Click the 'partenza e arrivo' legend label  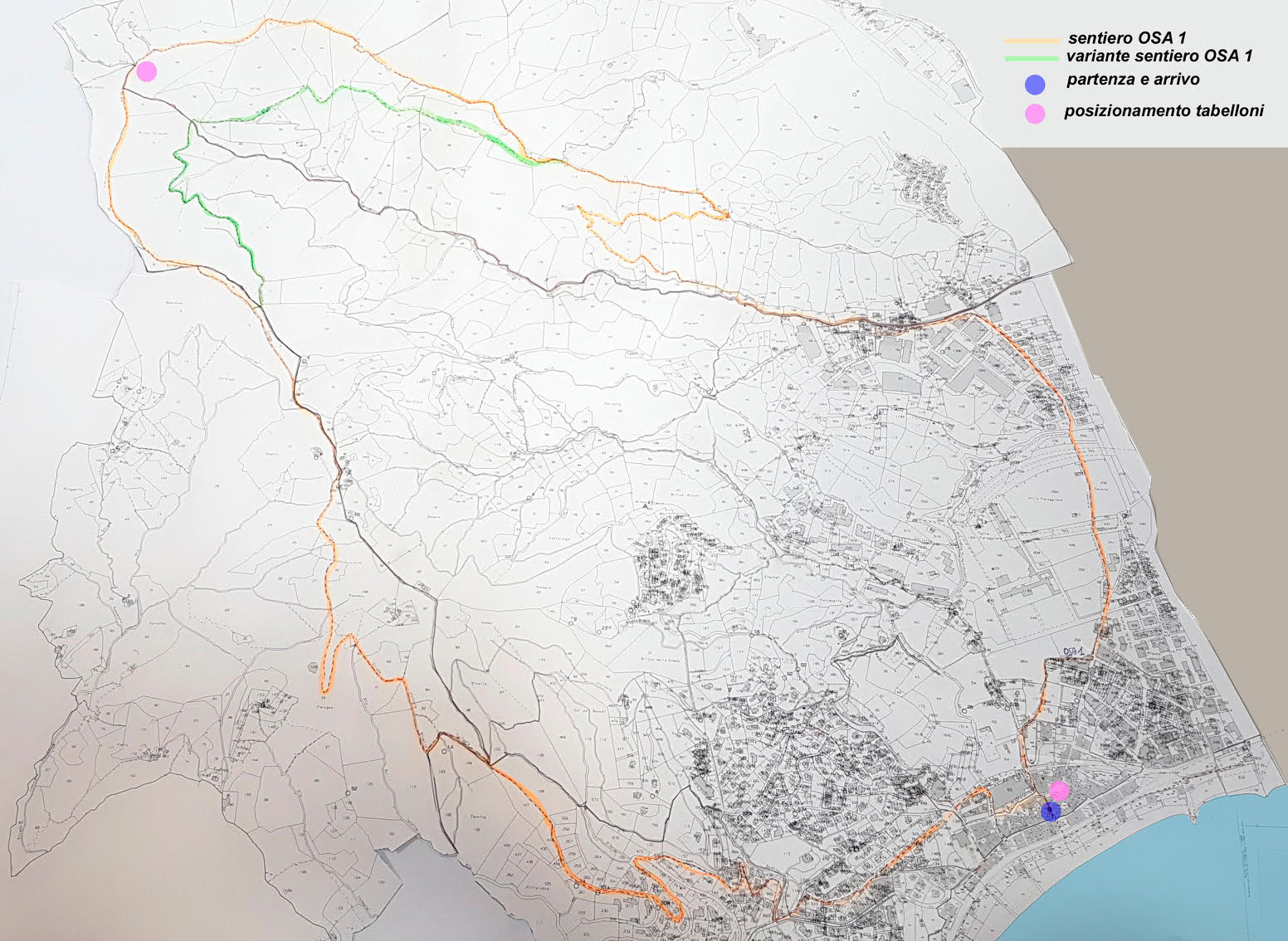pos(1133,80)
